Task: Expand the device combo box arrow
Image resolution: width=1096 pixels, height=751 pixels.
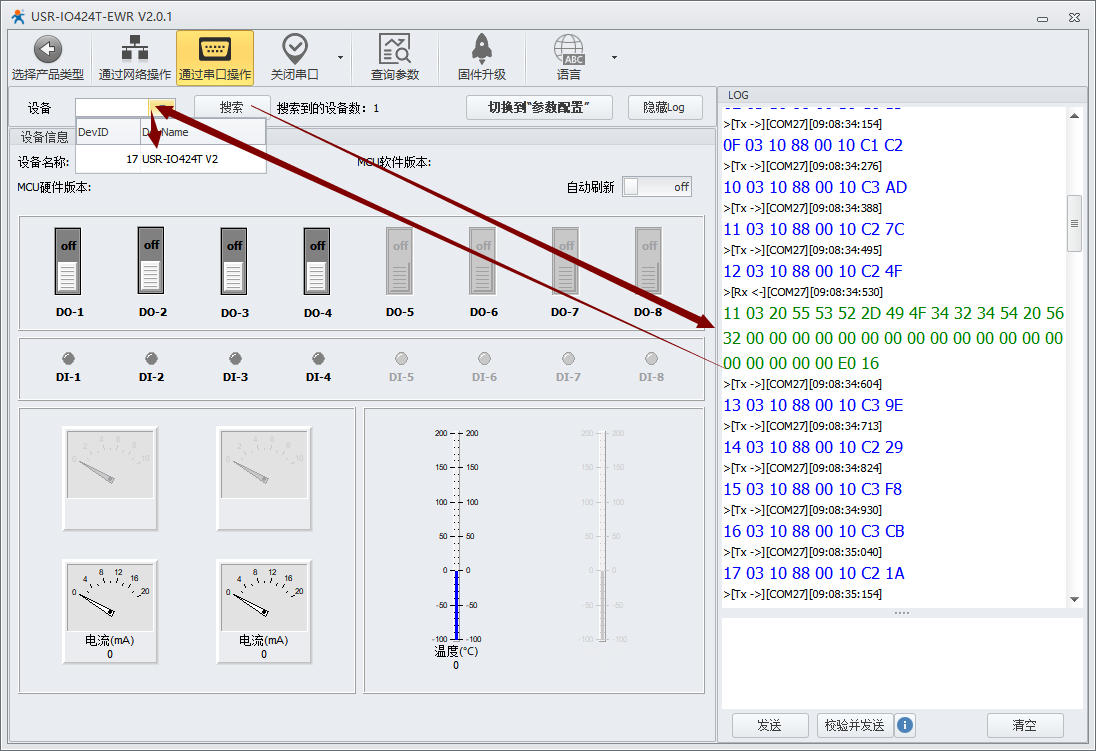Action: coord(161,108)
